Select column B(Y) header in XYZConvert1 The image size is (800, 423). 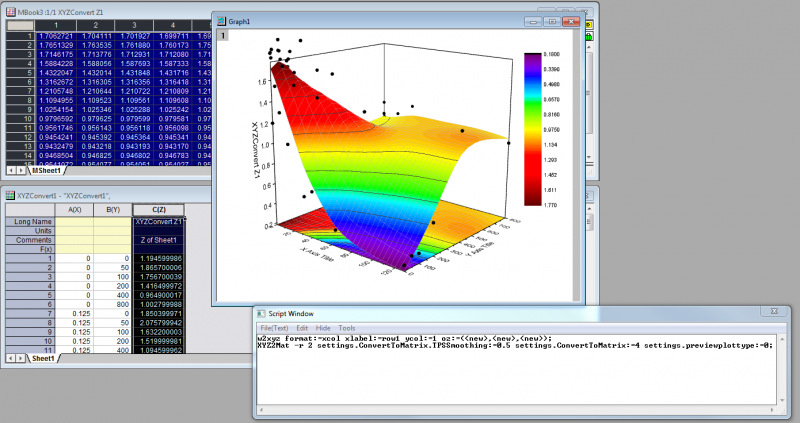[113, 210]
